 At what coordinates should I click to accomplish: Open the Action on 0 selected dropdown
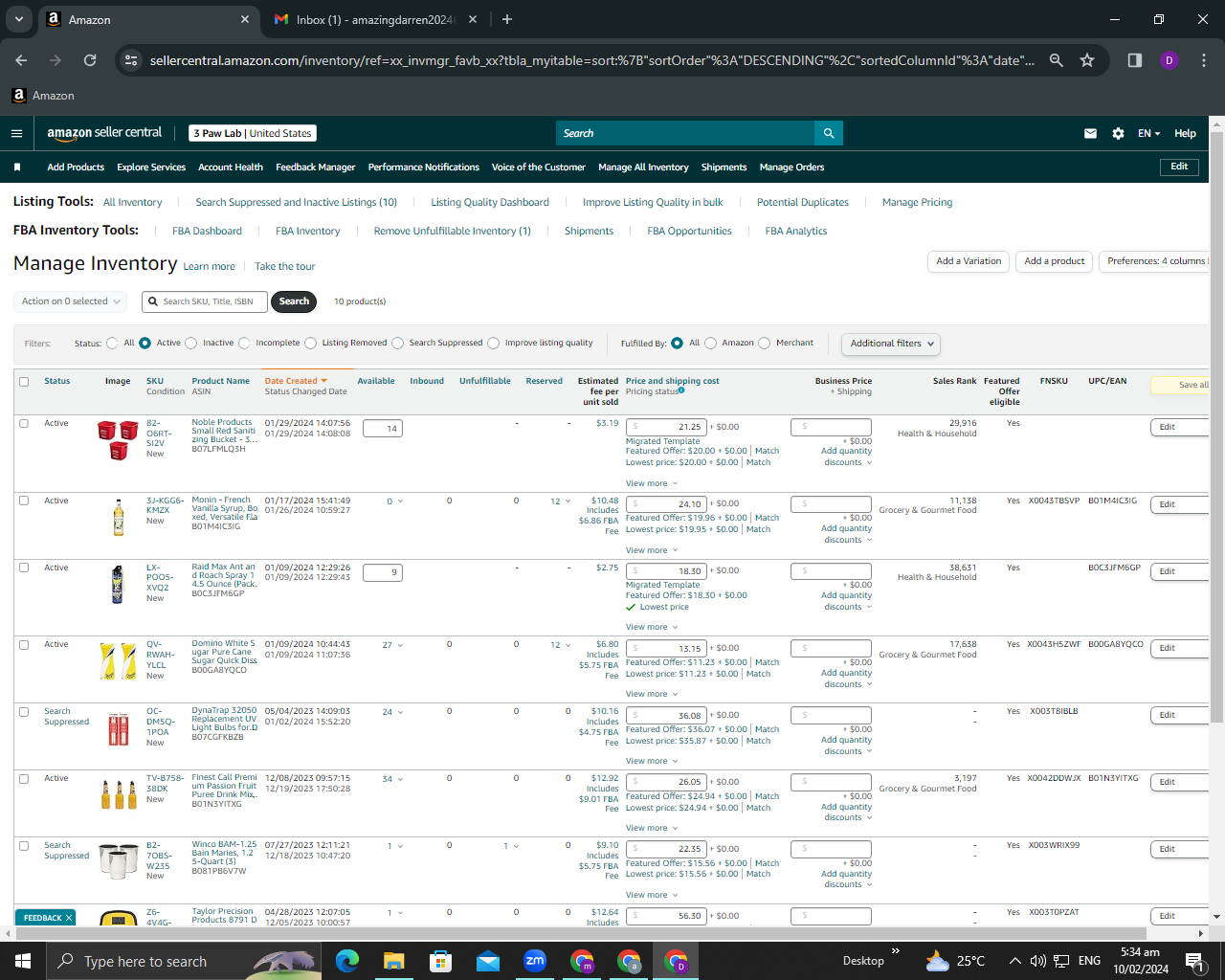[71, 301]
